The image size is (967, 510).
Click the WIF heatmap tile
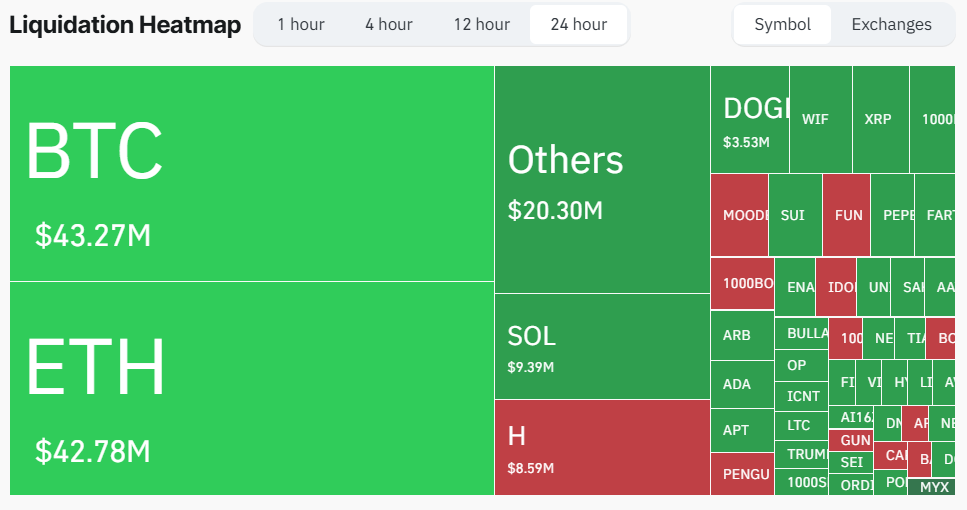point(820,119)
